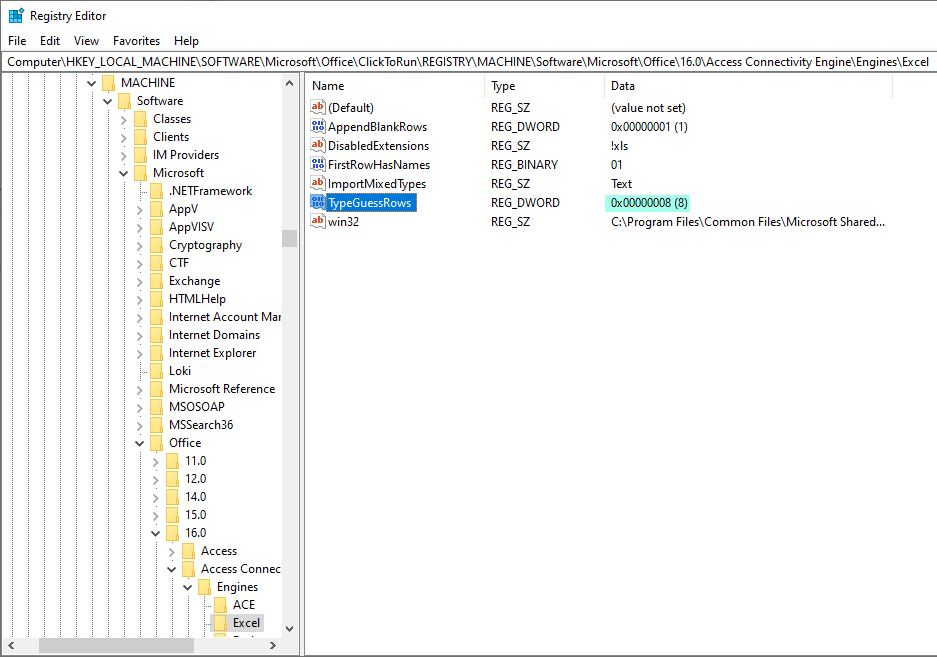
Task: Click the Excel folder icon in the tree
Action: 220,622
